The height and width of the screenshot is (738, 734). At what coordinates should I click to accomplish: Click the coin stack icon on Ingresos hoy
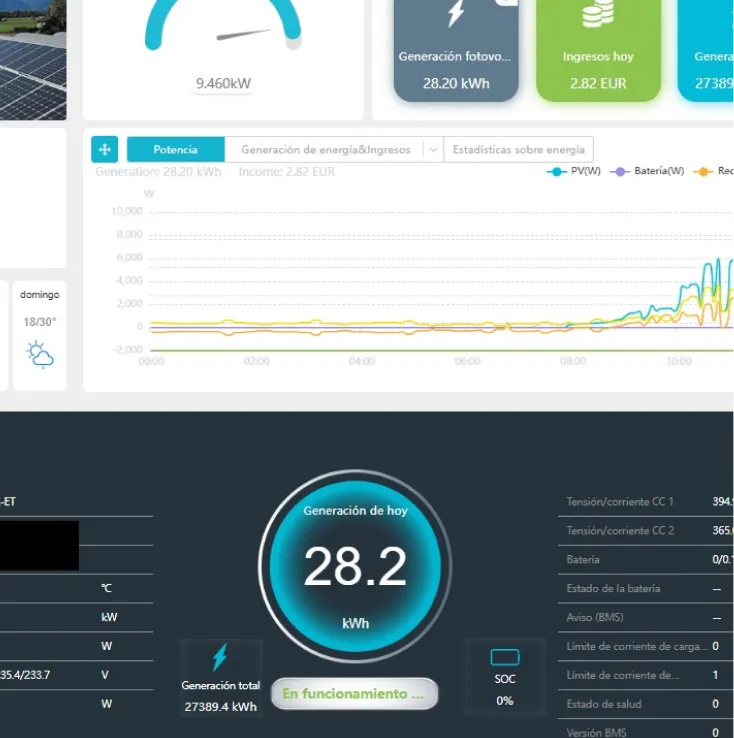598,14
